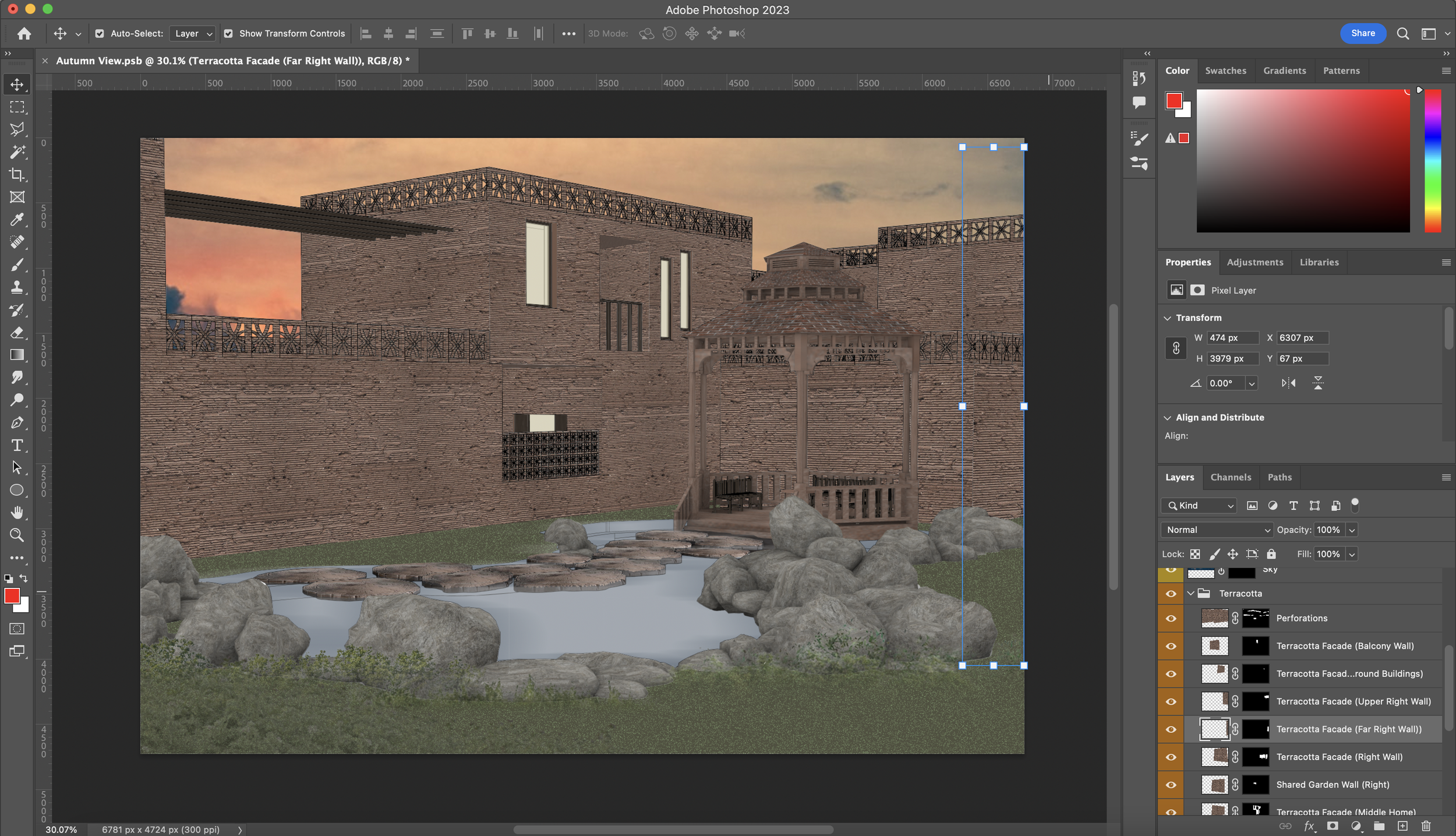This screenshot has height=836, width=1456.
Task: Select the Brush tool
Action: click(x=17, y=264)
